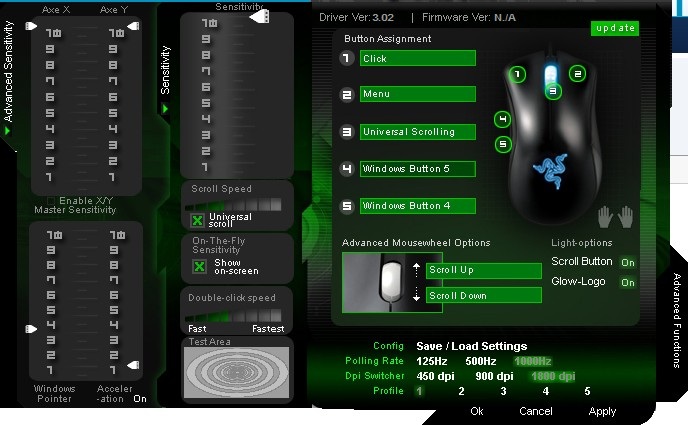Click Save / Load Settings
This screenshot has width=688, height=425.
(x=472, y=346)
